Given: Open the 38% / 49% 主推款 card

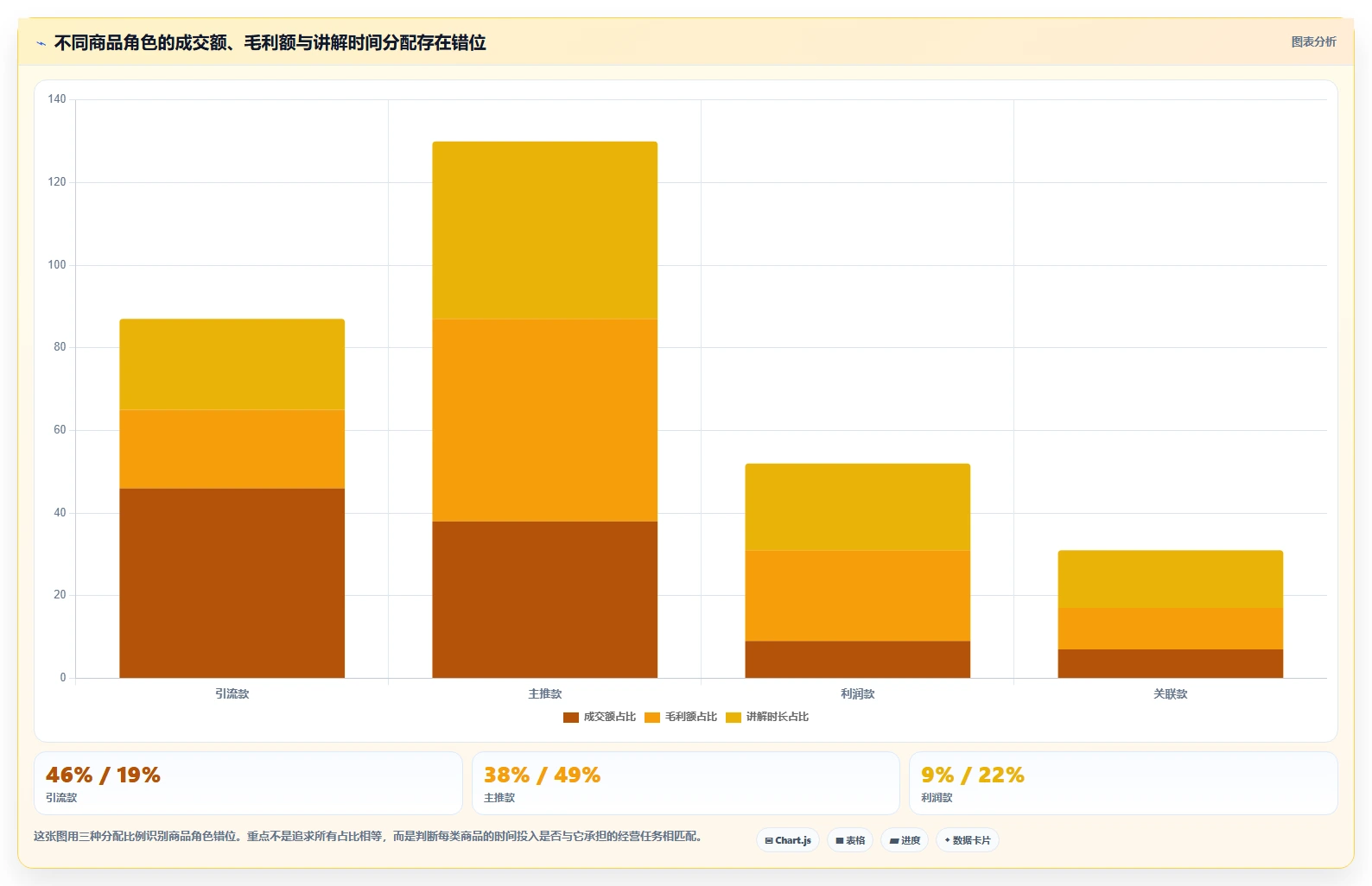Looking at the screenshot, I should [686, 783].
